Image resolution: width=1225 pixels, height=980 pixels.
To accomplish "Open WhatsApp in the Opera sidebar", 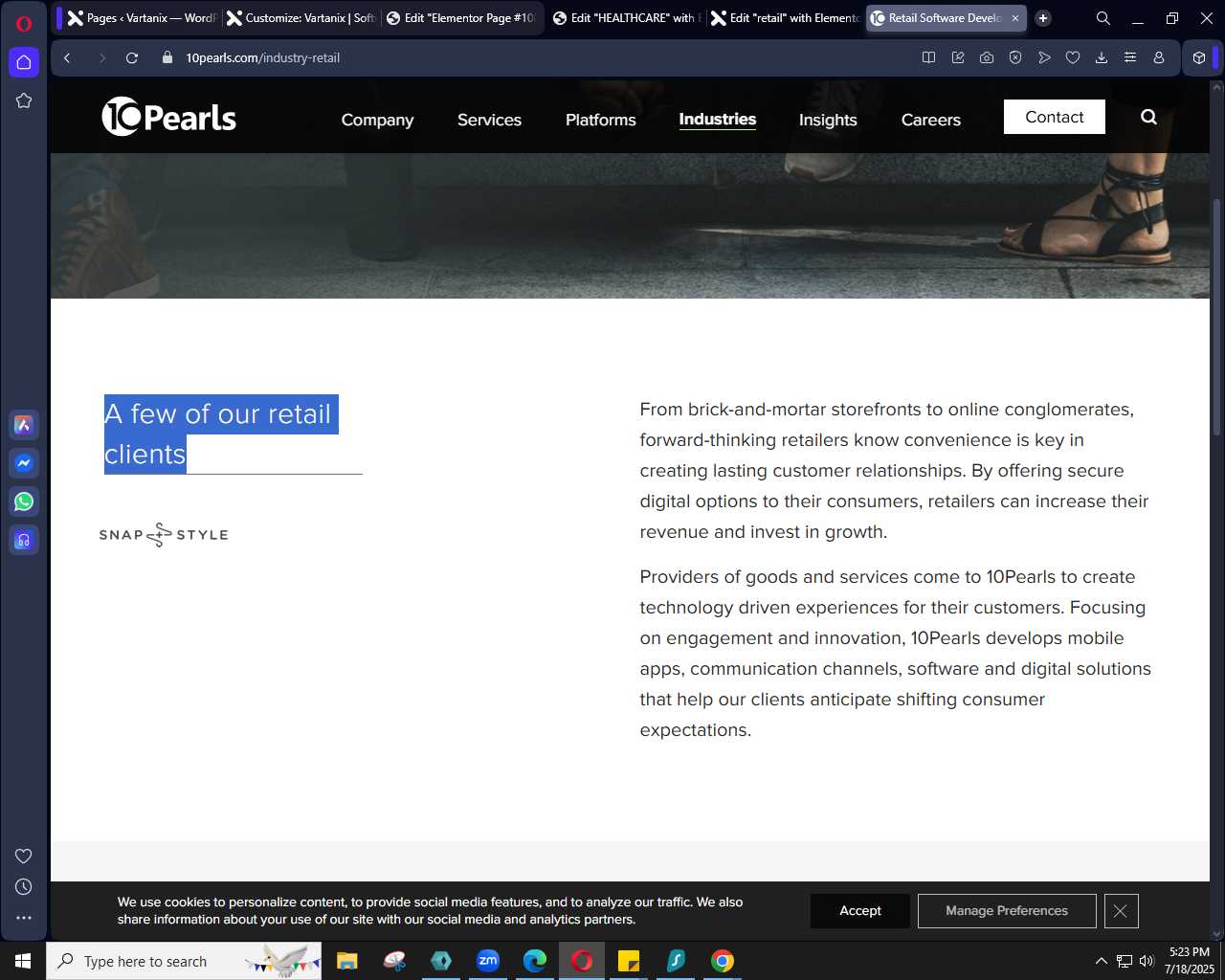I will (24, 501).
